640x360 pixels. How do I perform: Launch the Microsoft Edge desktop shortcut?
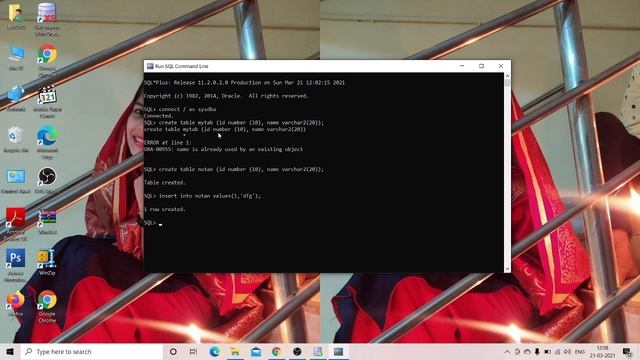click(47, 142)
